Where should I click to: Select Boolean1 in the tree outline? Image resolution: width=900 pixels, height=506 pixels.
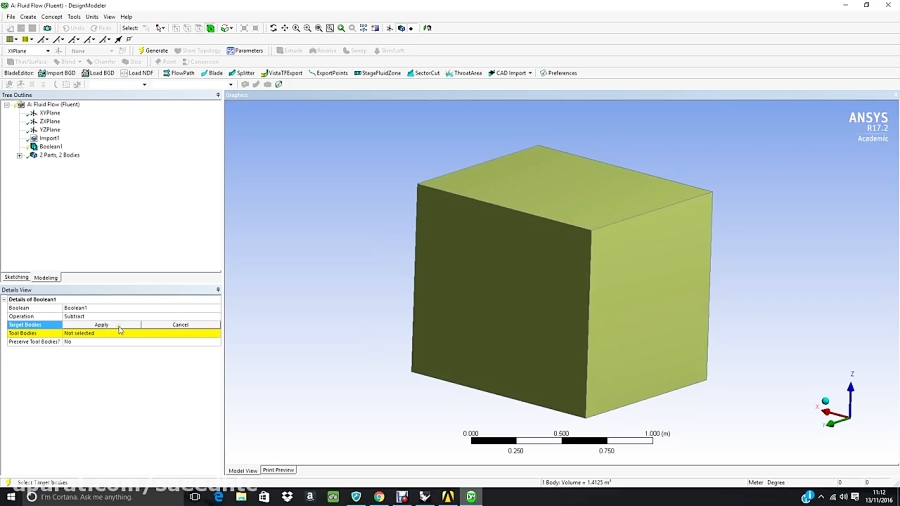51,147
